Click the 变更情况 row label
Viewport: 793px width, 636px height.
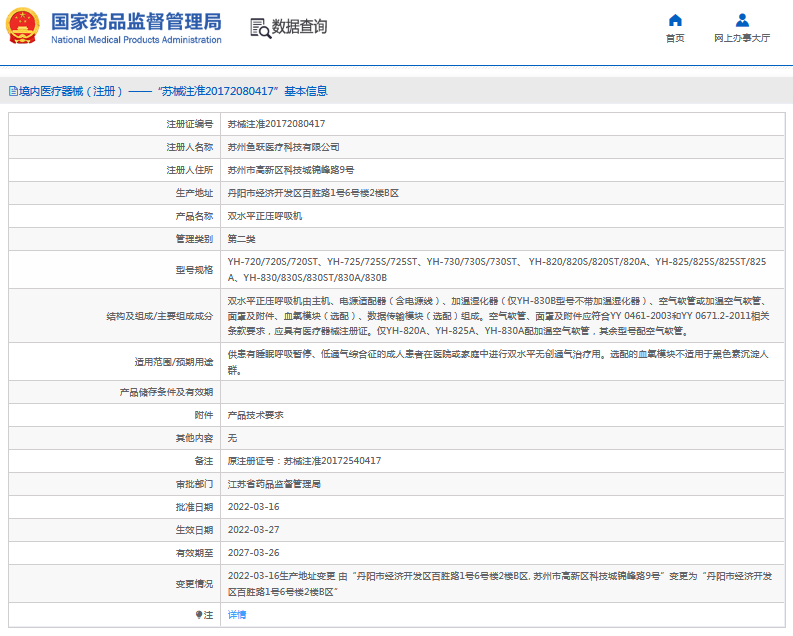(194, 584)
